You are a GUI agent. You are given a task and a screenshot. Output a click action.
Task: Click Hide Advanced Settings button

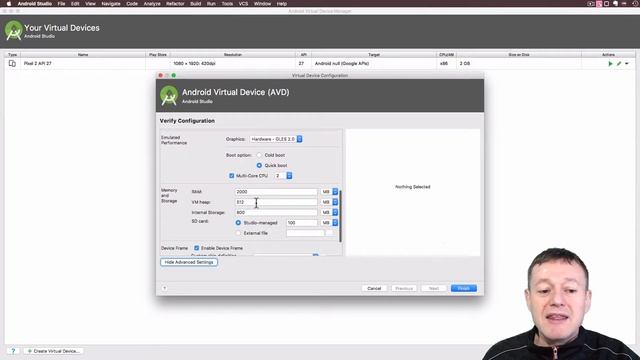(189, 262)
